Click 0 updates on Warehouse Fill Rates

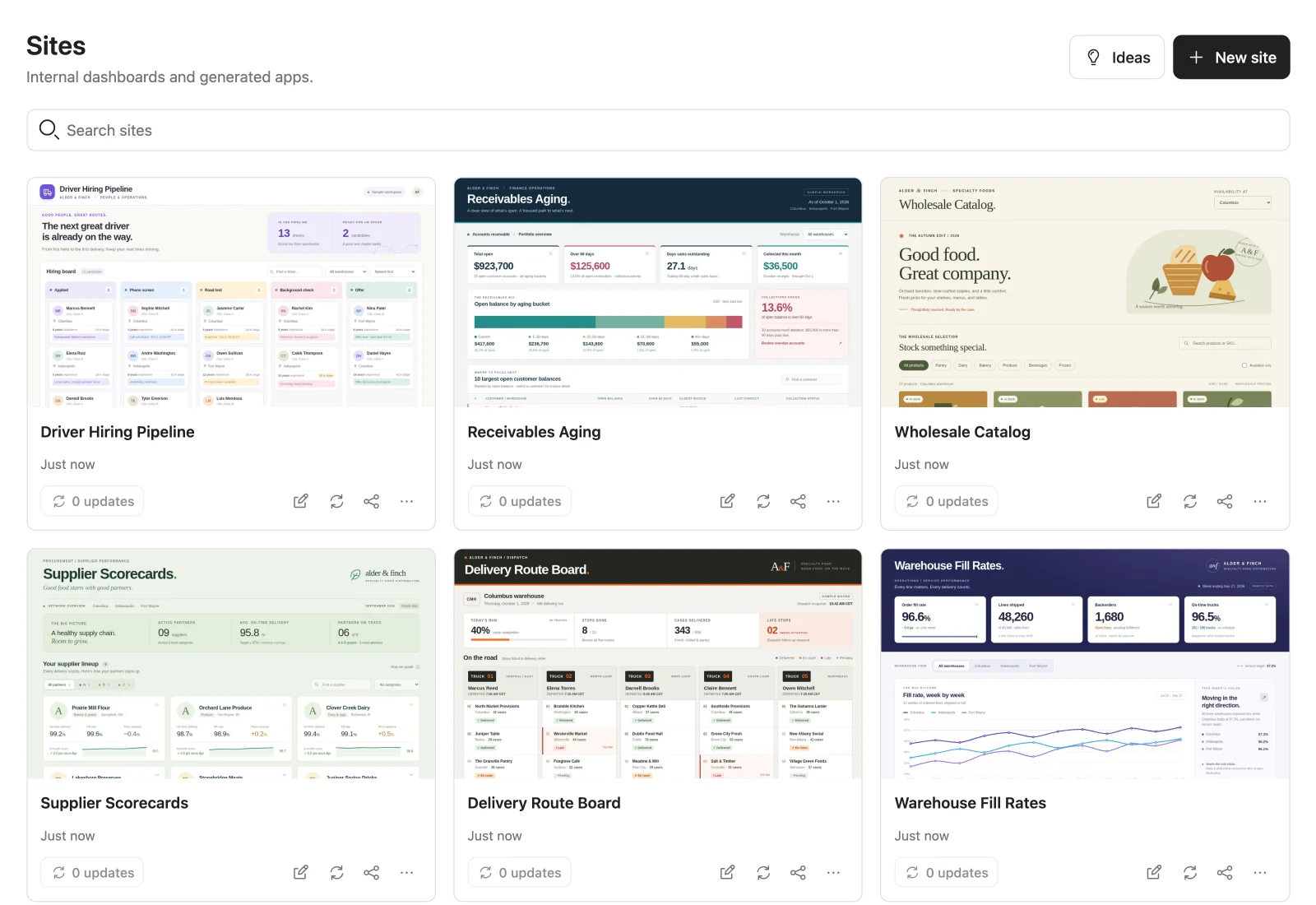pos(947,872)
